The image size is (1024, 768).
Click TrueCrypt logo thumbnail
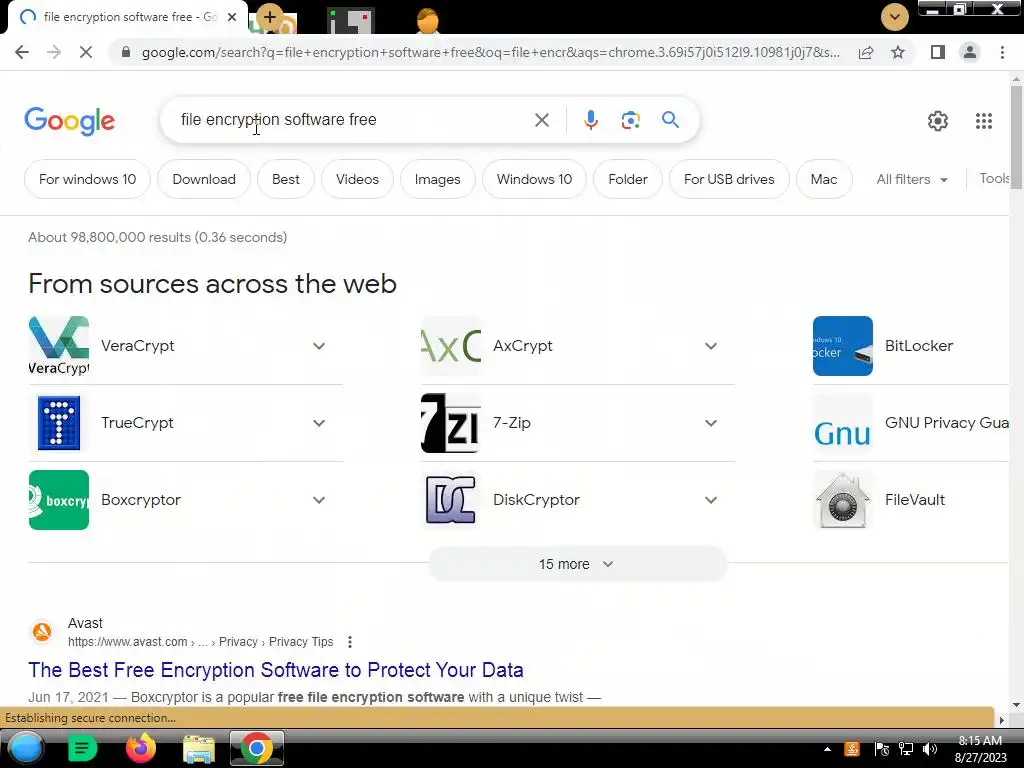pos(59,423)
